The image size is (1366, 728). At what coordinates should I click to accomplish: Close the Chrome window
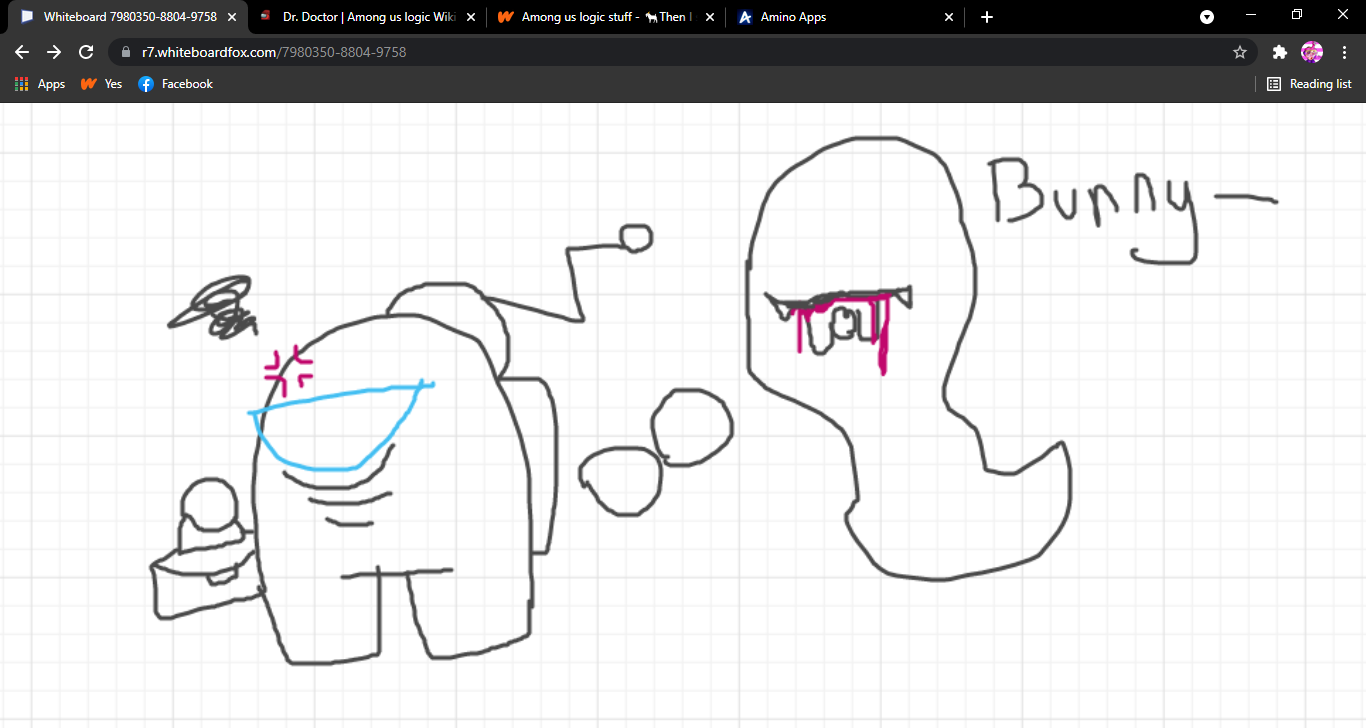coord(1343,15)
